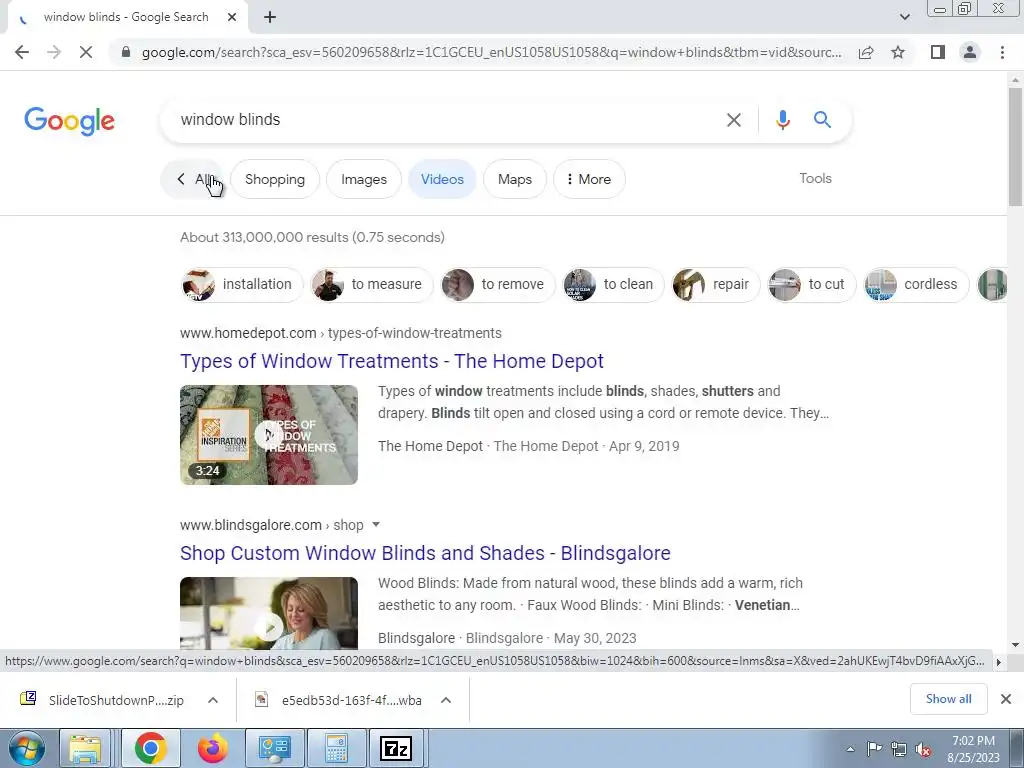Viewport: 1024px width, 768px height.
Task: Open Shop Custom Window Blinds Blindsgalore link
Action: [425, 553]
